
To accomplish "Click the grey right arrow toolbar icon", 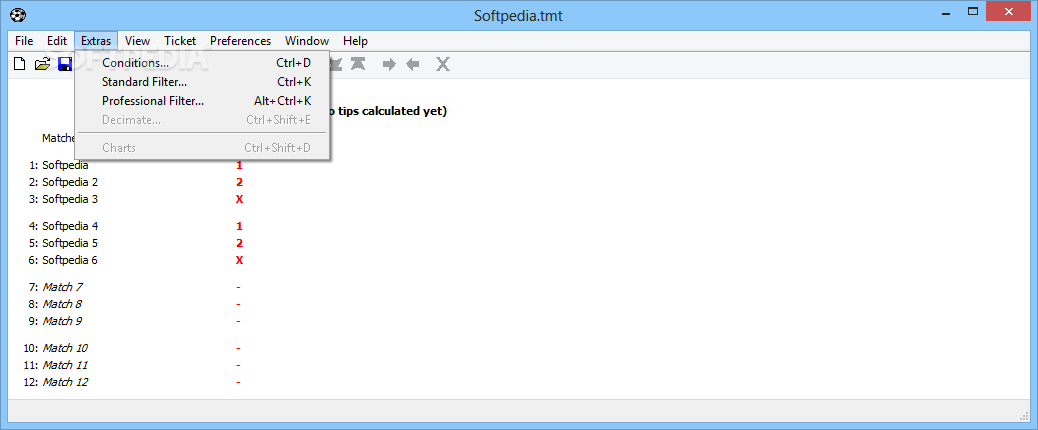I will [x=389, y=64].
